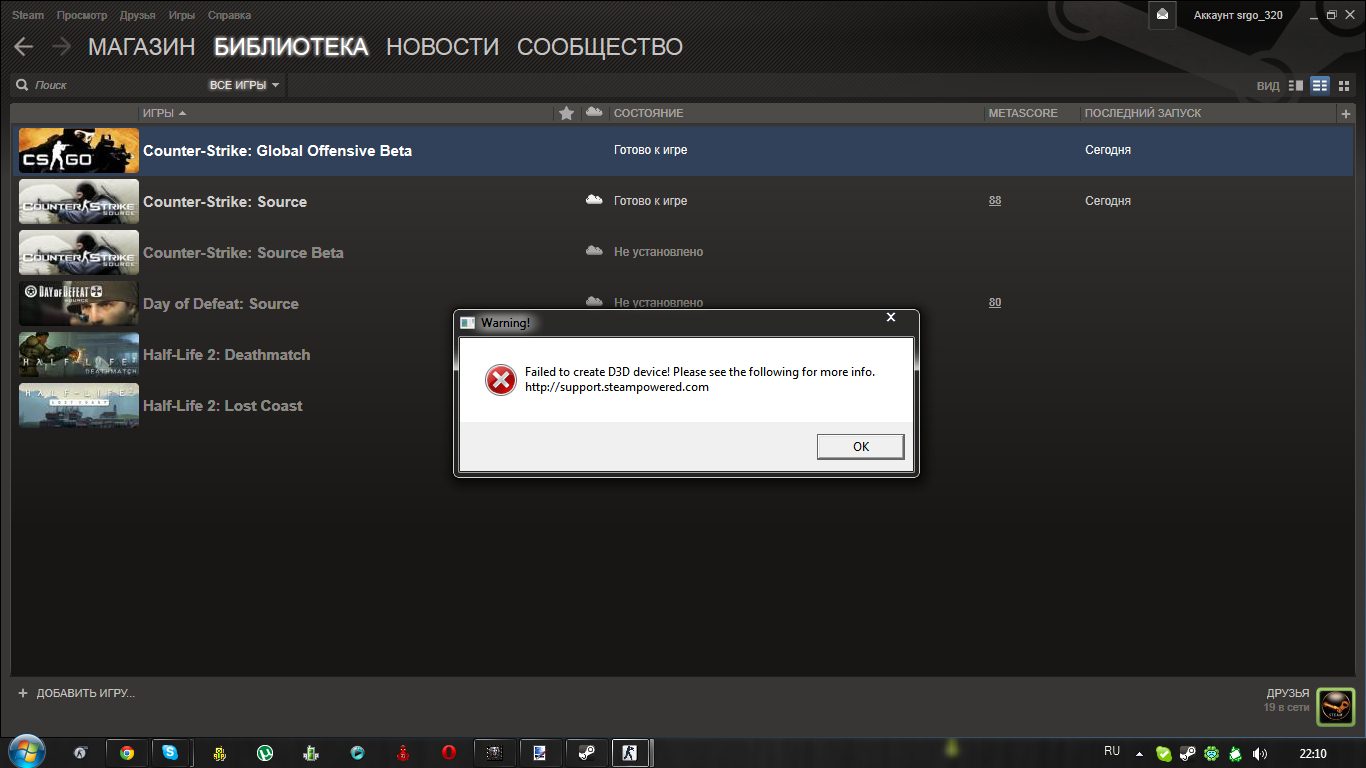
Task: Open the friends list avatar icon
Action: pyautogui.click(x=1335, y=706)
